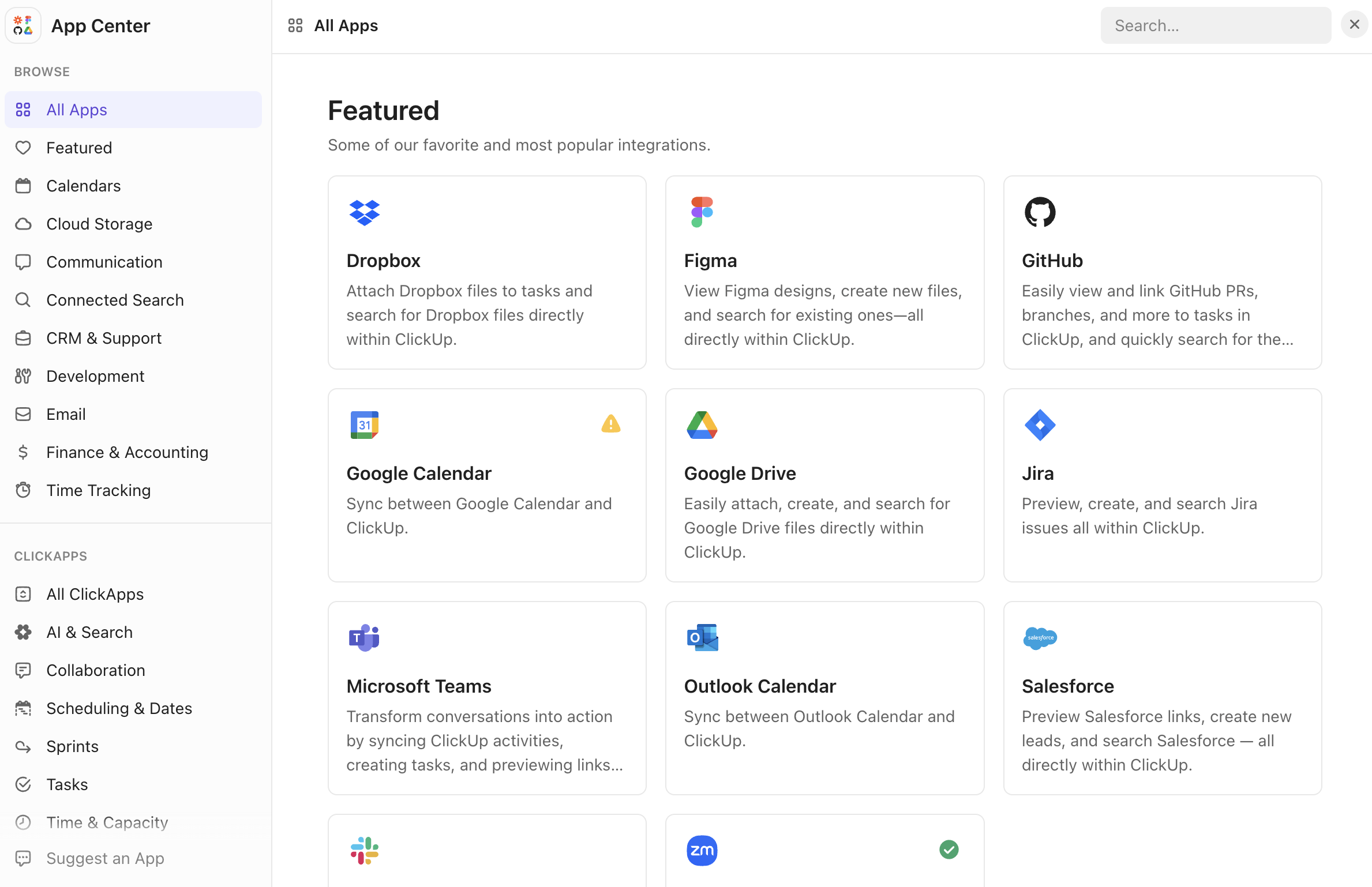Screen dimensions: 1372x887
Task: Click Suggest an App
Action: point(105,858)
